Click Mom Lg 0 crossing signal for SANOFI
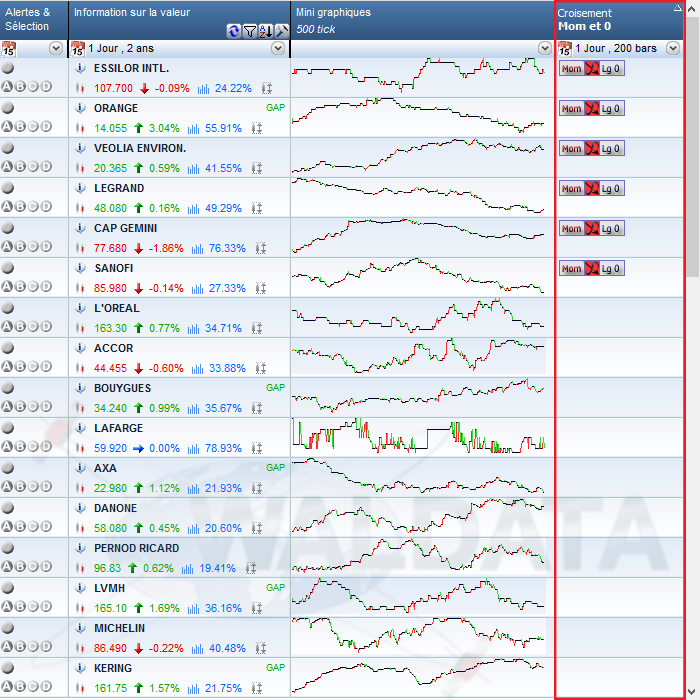 pos(592,269)
